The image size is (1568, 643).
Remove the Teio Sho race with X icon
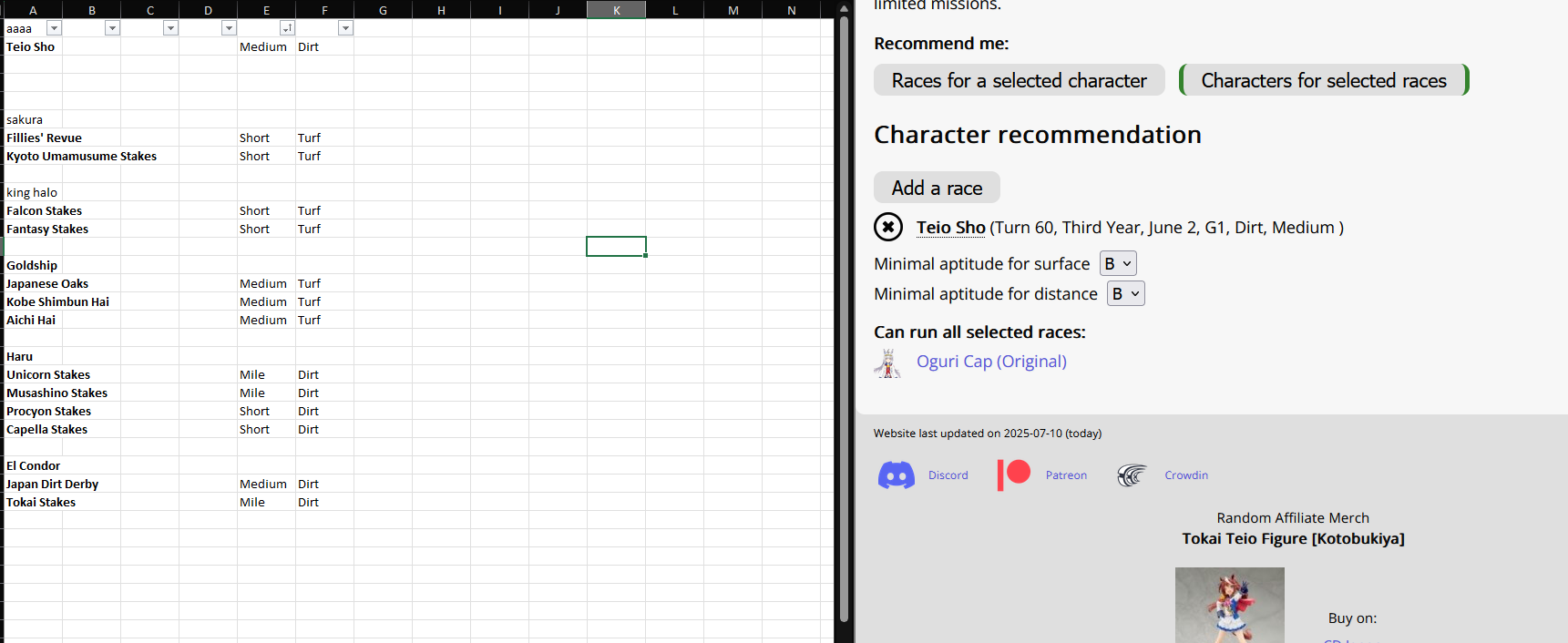pos(888,227)
